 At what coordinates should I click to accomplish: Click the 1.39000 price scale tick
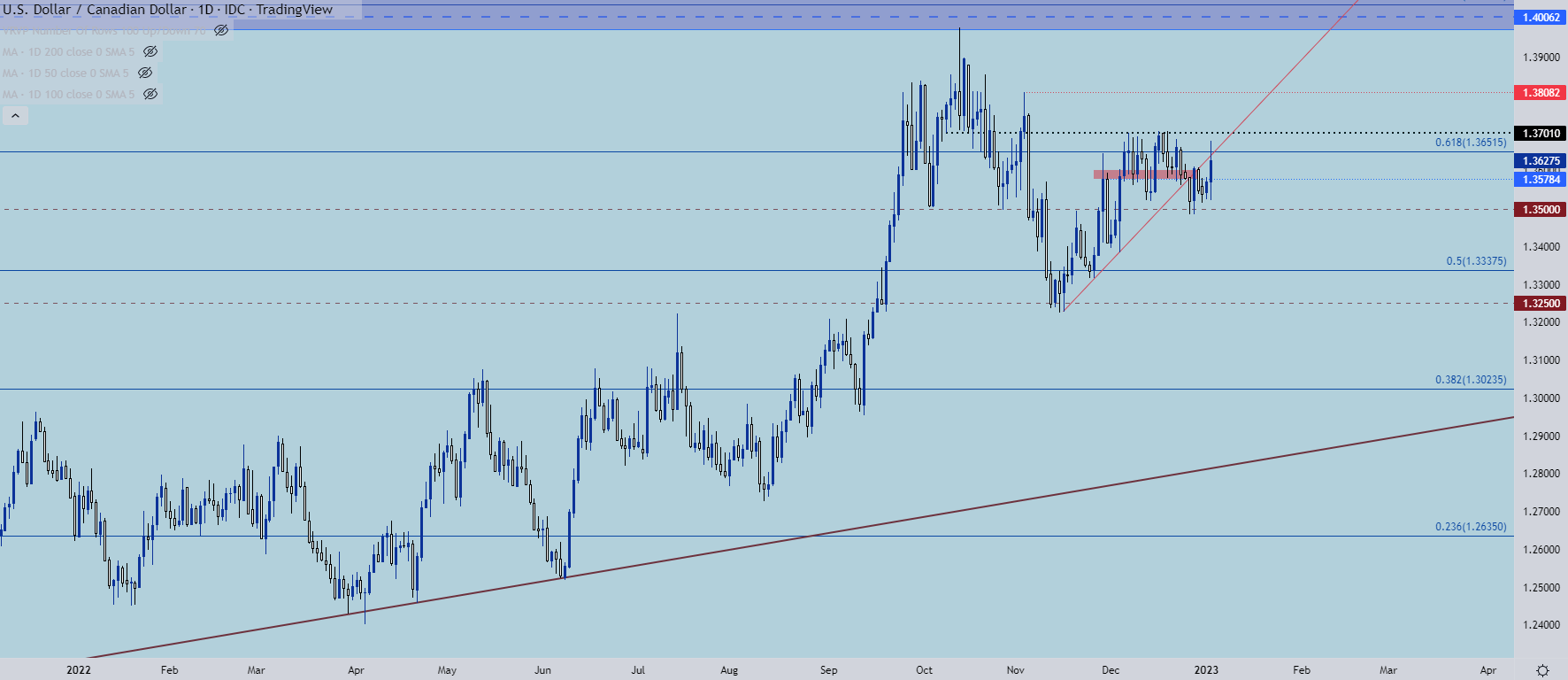(x=1541, y=58)
